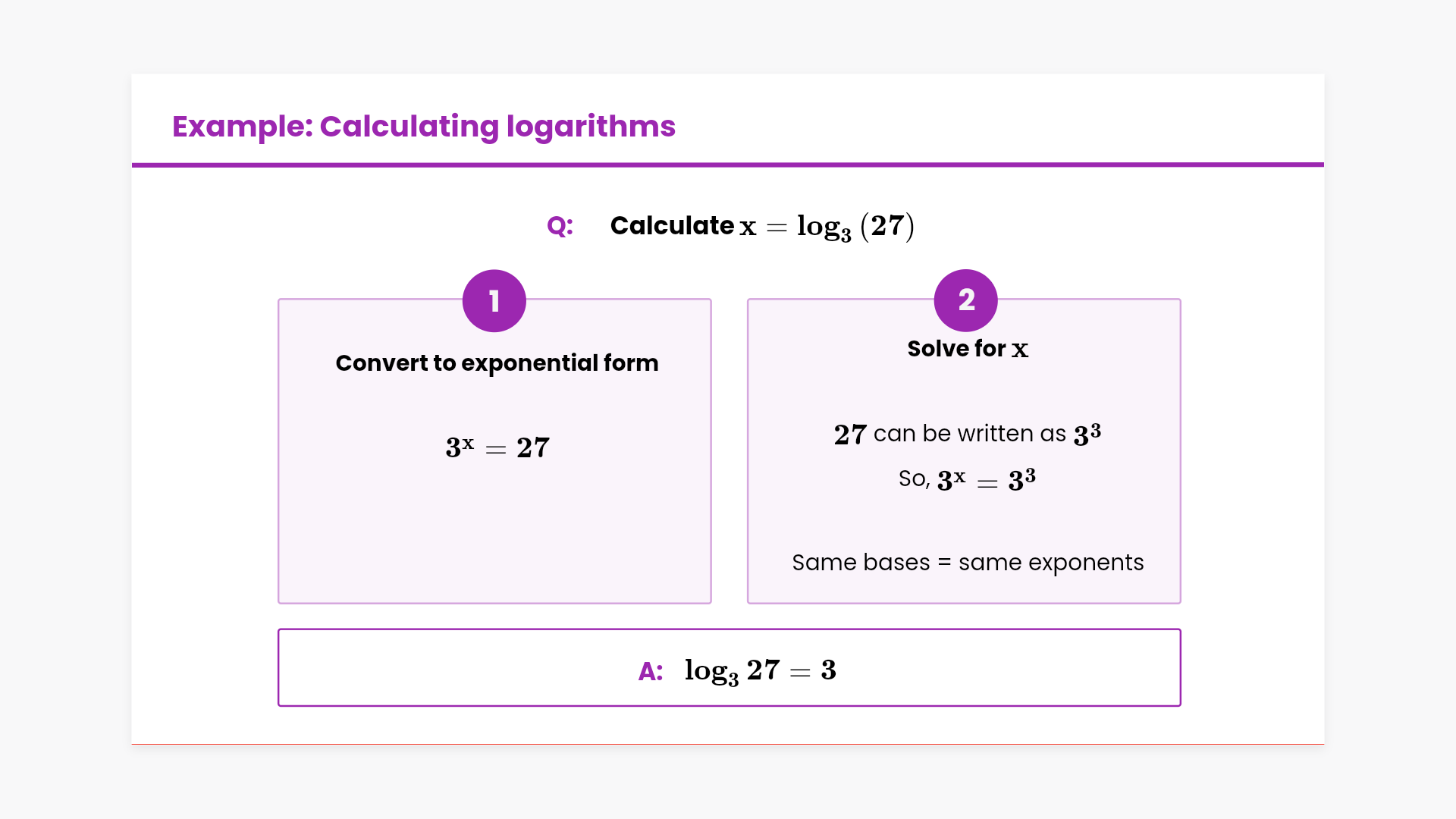
Task: Click the purple divider line under the title
Action: (728, 165)
